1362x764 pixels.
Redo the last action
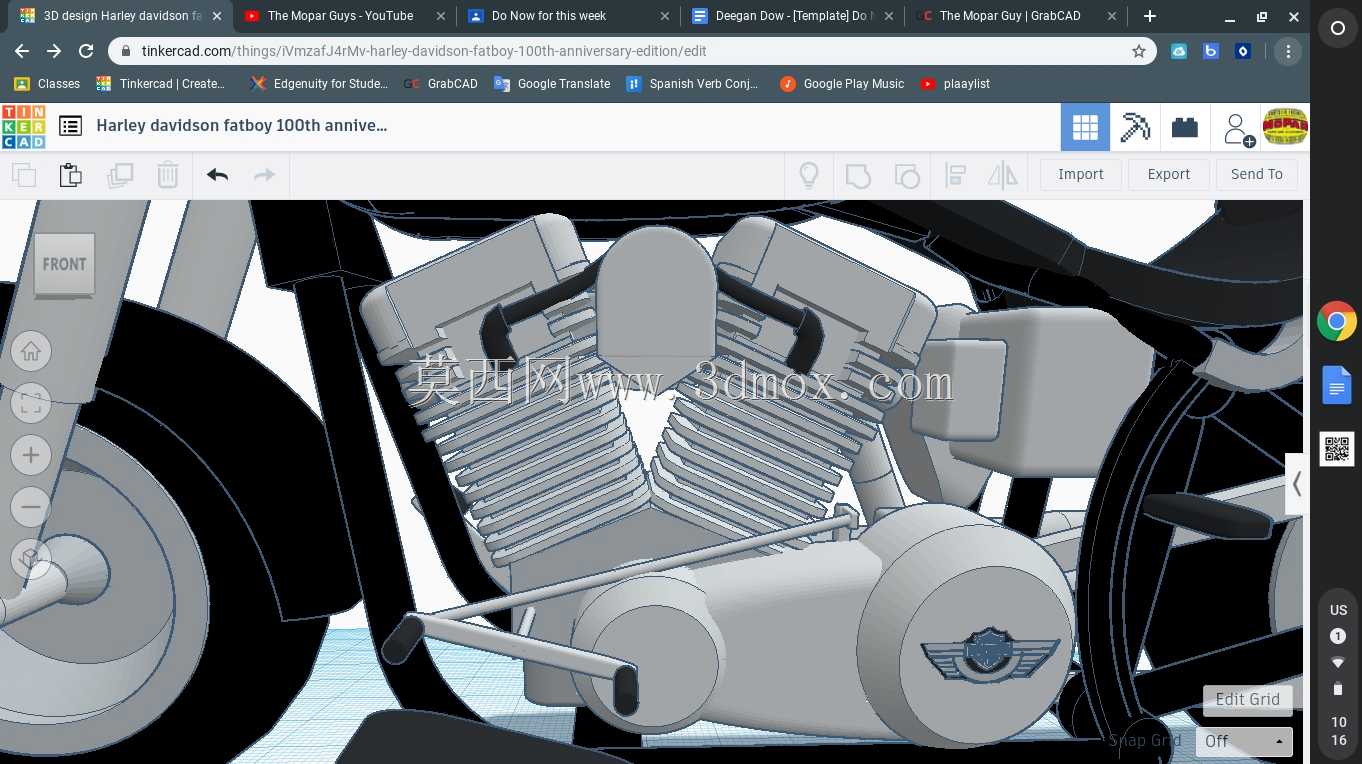coord(264,175)
